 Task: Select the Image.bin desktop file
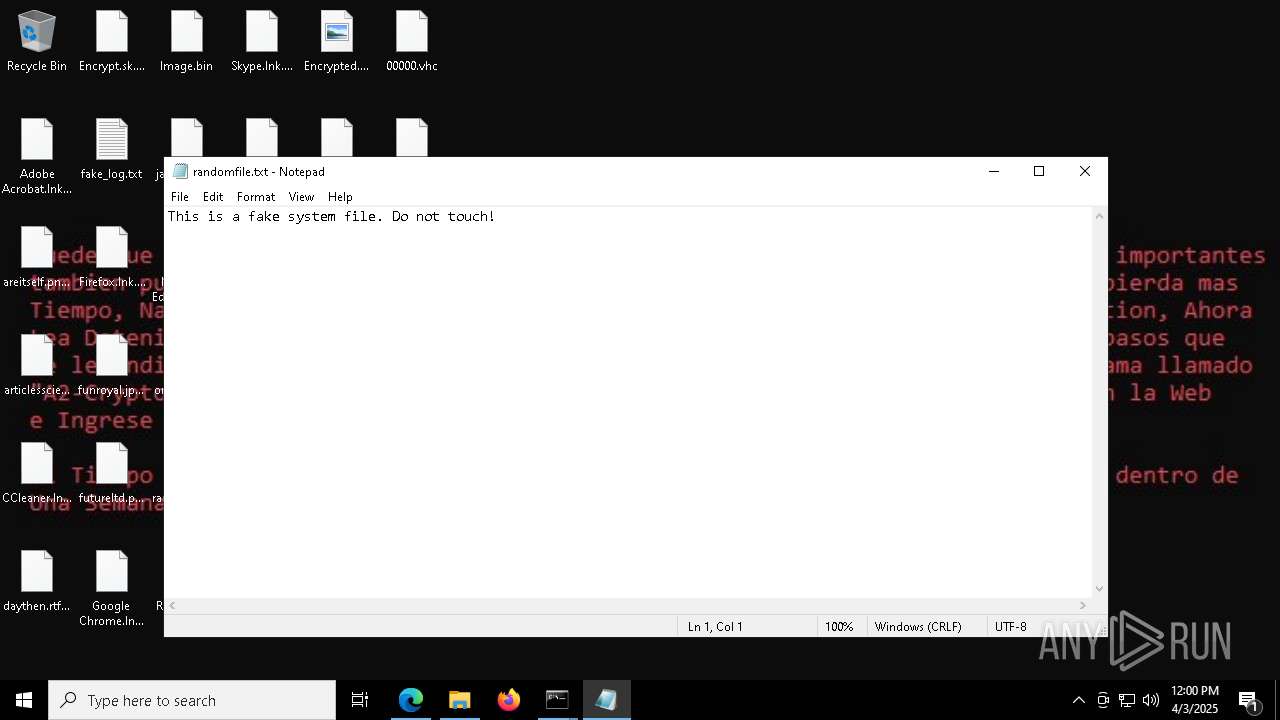tap(187, 42)
